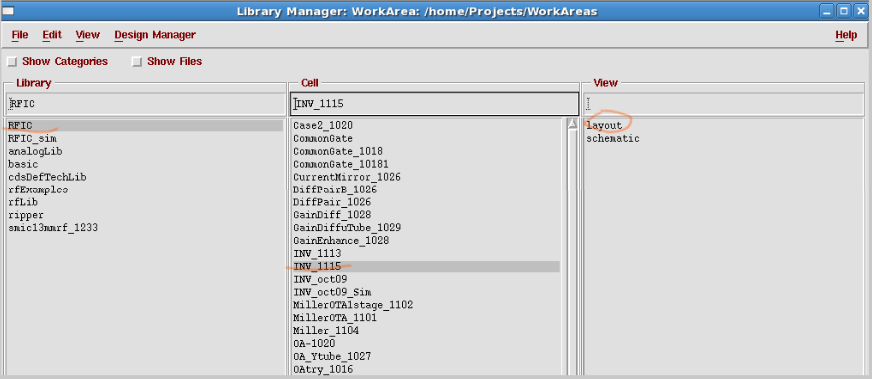Select the smic13mmrf_1233 library
Viewport: 872px width, 379px height.
tap(53, 228)
